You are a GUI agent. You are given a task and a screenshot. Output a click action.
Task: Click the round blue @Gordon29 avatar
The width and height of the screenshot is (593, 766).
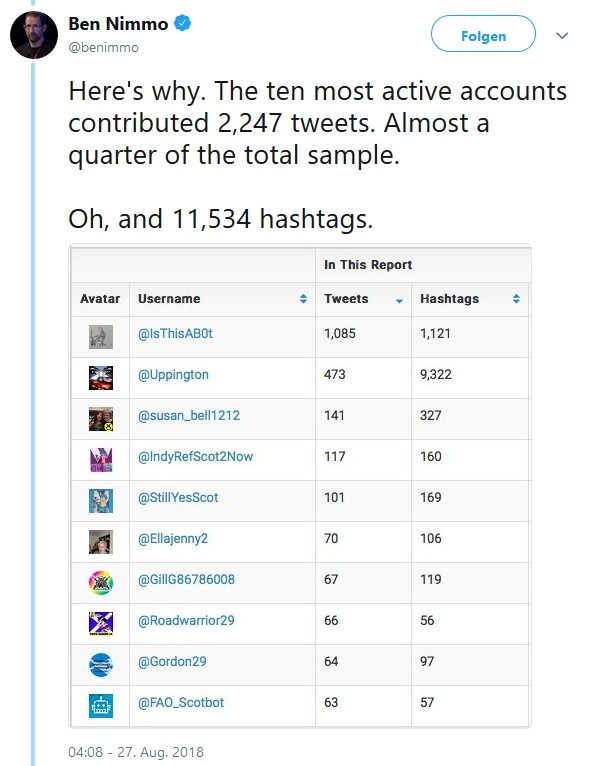(101, 665)
